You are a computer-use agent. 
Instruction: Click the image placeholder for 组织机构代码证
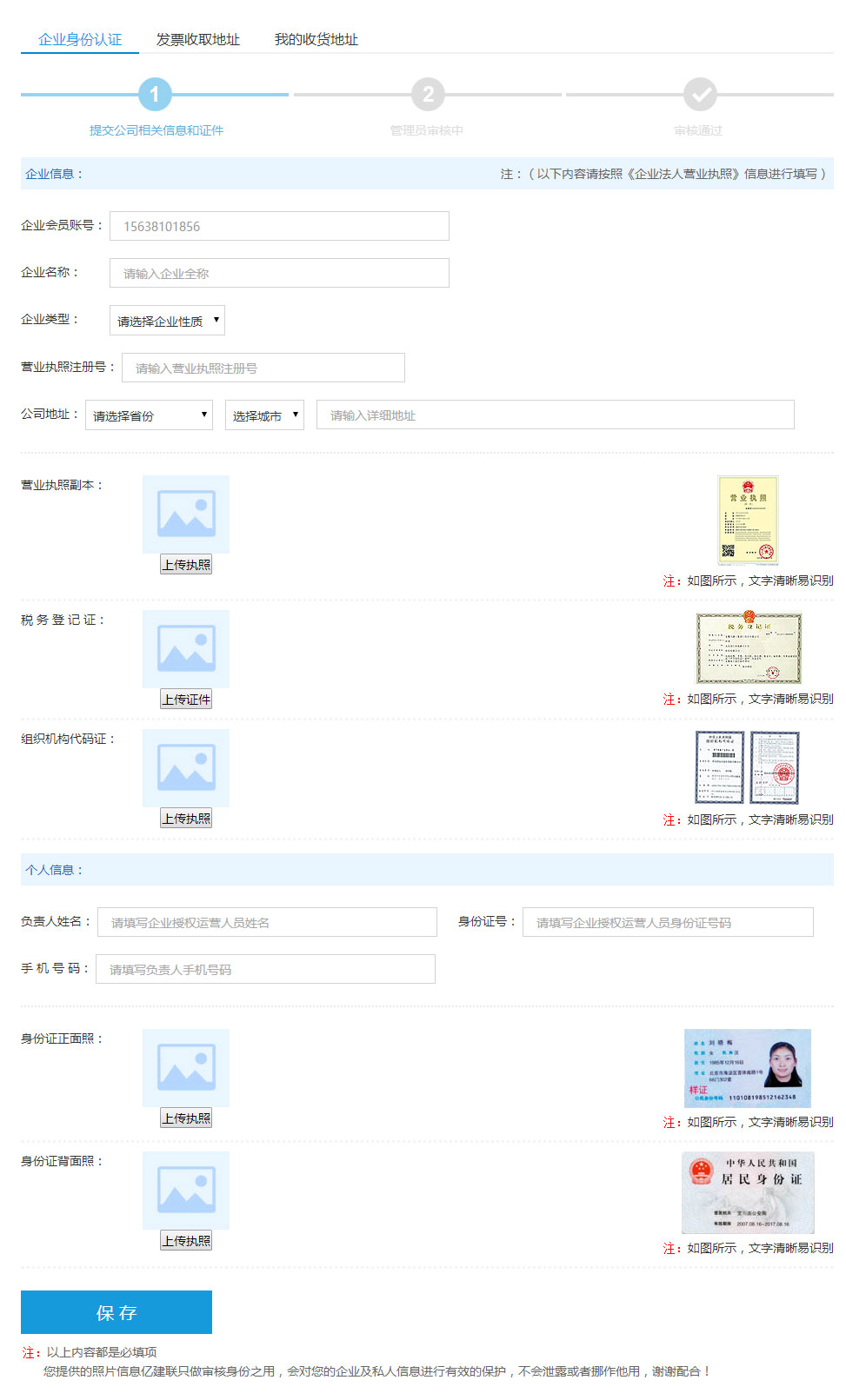point(185,767)
